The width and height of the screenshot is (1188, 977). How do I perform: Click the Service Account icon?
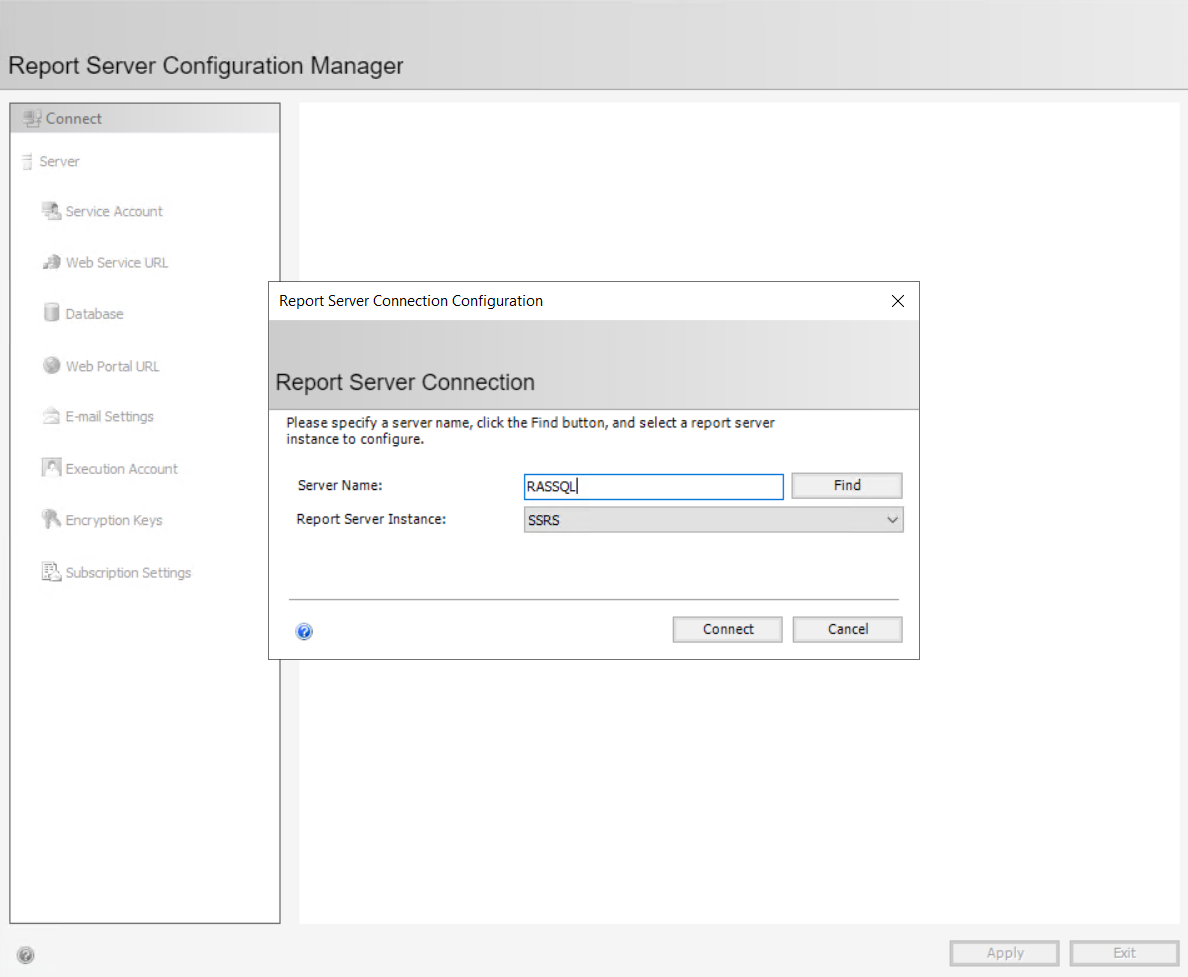point(51,211)
